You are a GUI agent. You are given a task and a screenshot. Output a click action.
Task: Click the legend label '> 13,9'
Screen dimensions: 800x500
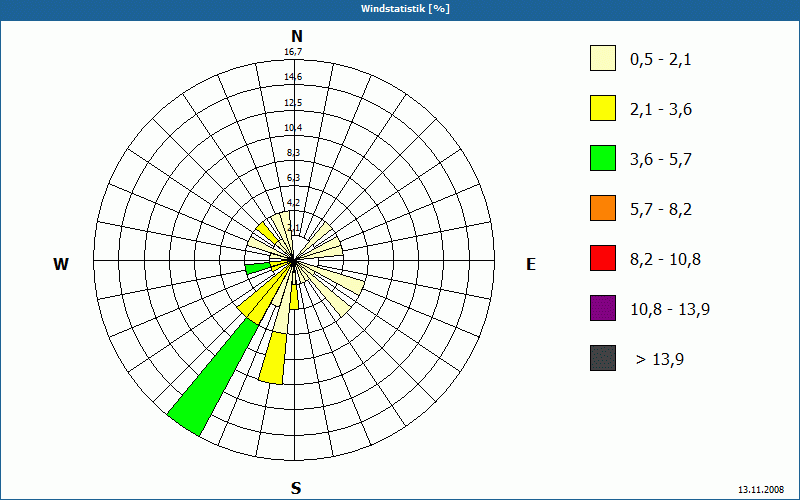coord(660,360)
